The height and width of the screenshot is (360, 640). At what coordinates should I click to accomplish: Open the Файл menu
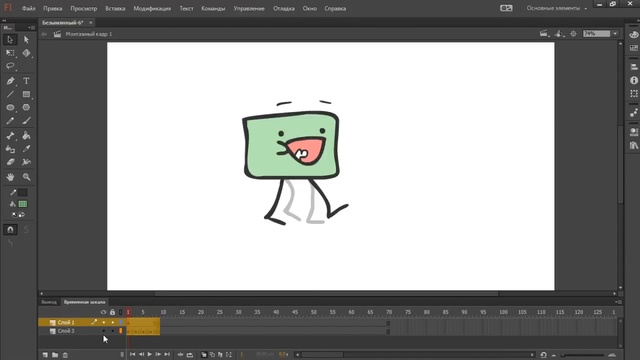[x=29, y=8]
